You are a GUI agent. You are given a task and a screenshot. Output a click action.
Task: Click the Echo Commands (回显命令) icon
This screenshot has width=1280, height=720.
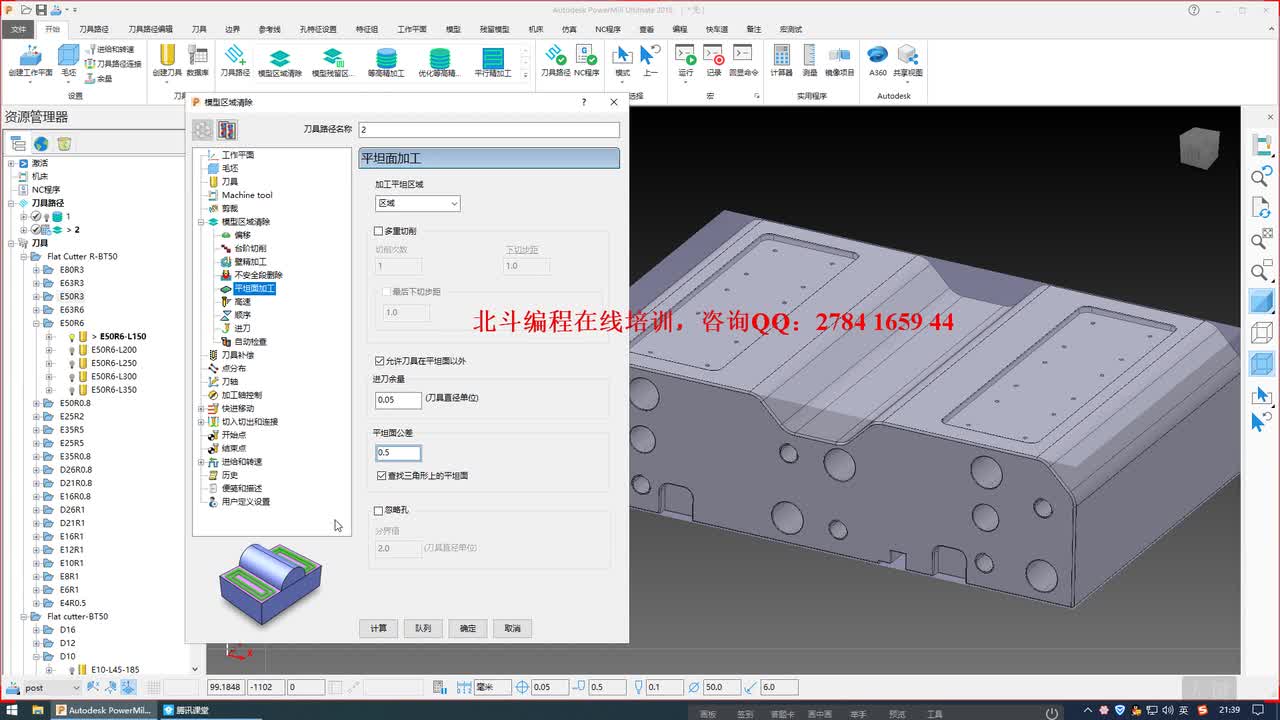[743, 60]
